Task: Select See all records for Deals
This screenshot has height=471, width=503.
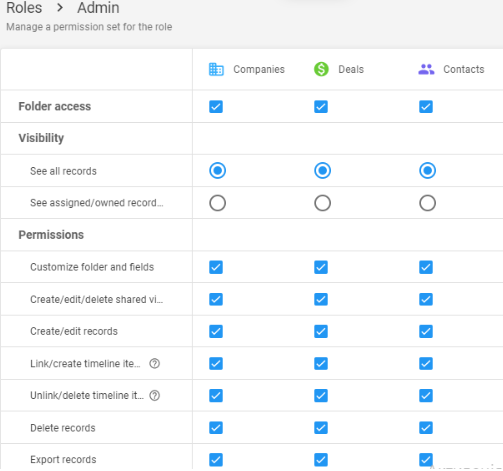Action: coord(323,171)
